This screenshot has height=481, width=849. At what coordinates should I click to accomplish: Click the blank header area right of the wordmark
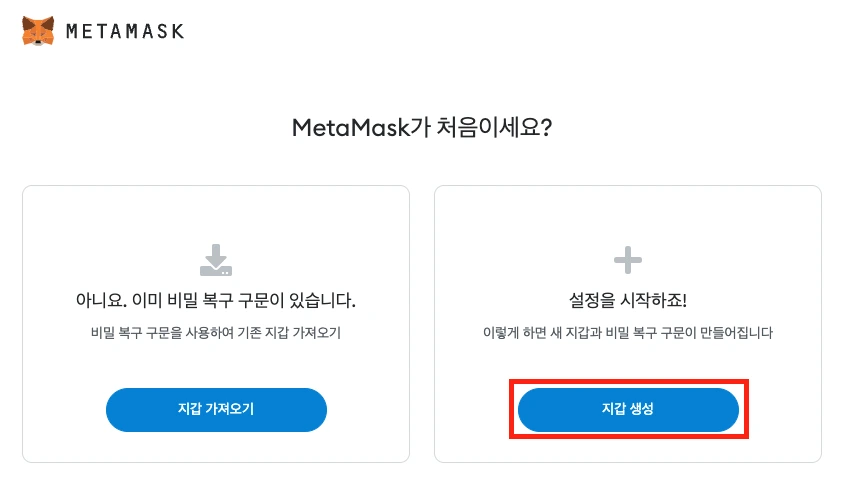pos(500,31)
